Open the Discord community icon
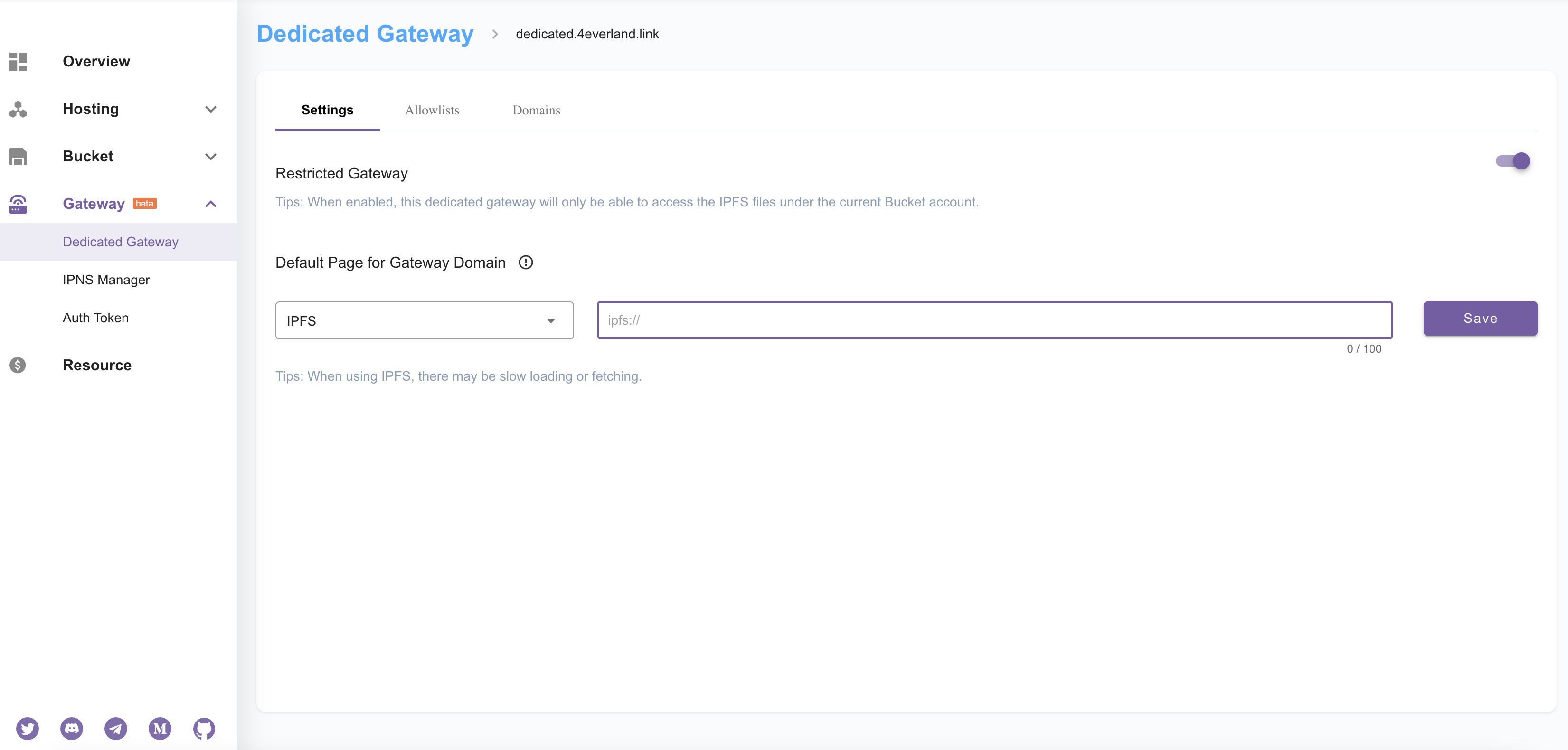 pos(72,728)
